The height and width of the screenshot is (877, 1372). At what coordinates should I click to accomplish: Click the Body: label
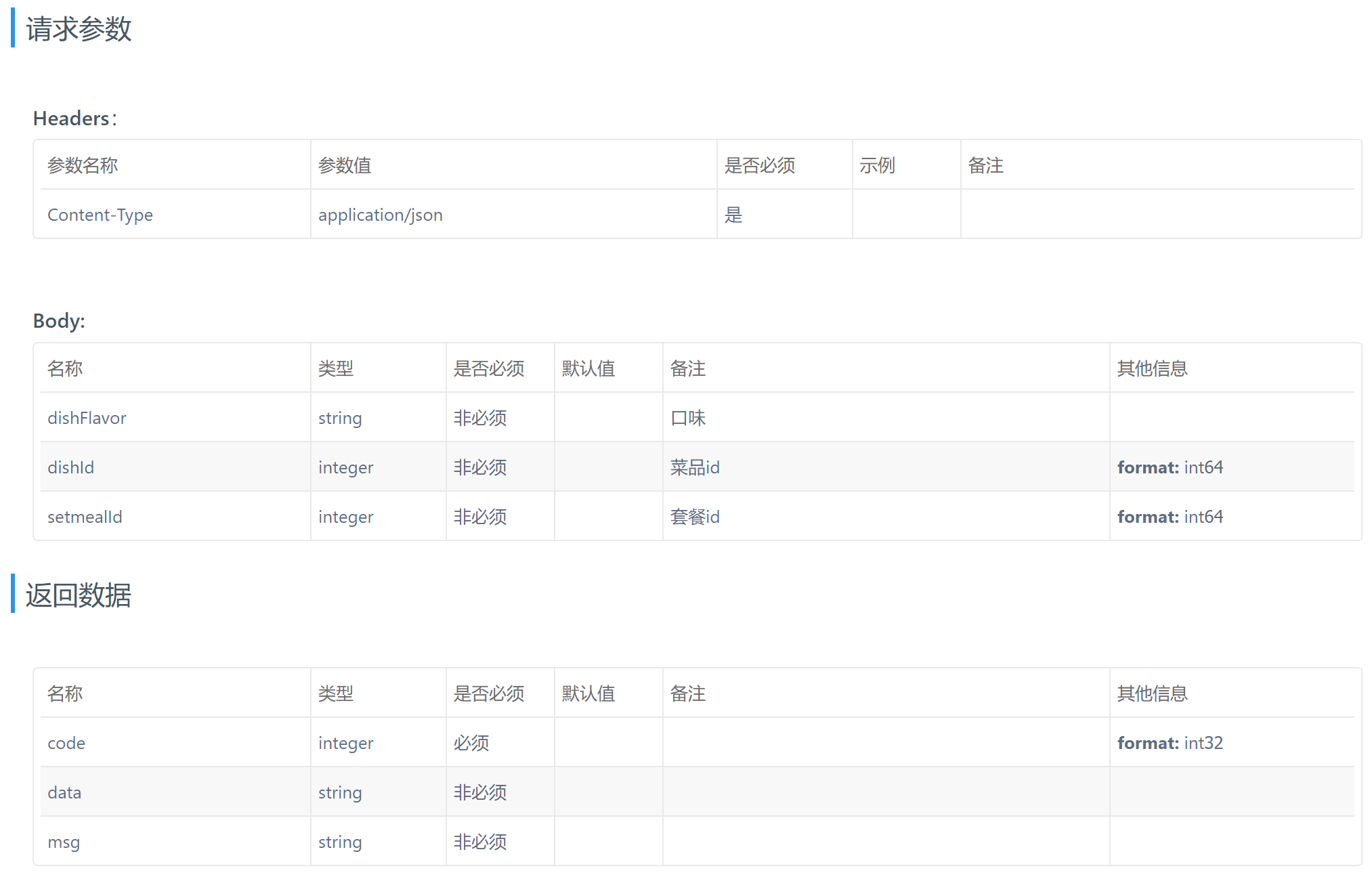tap(59, 321)
